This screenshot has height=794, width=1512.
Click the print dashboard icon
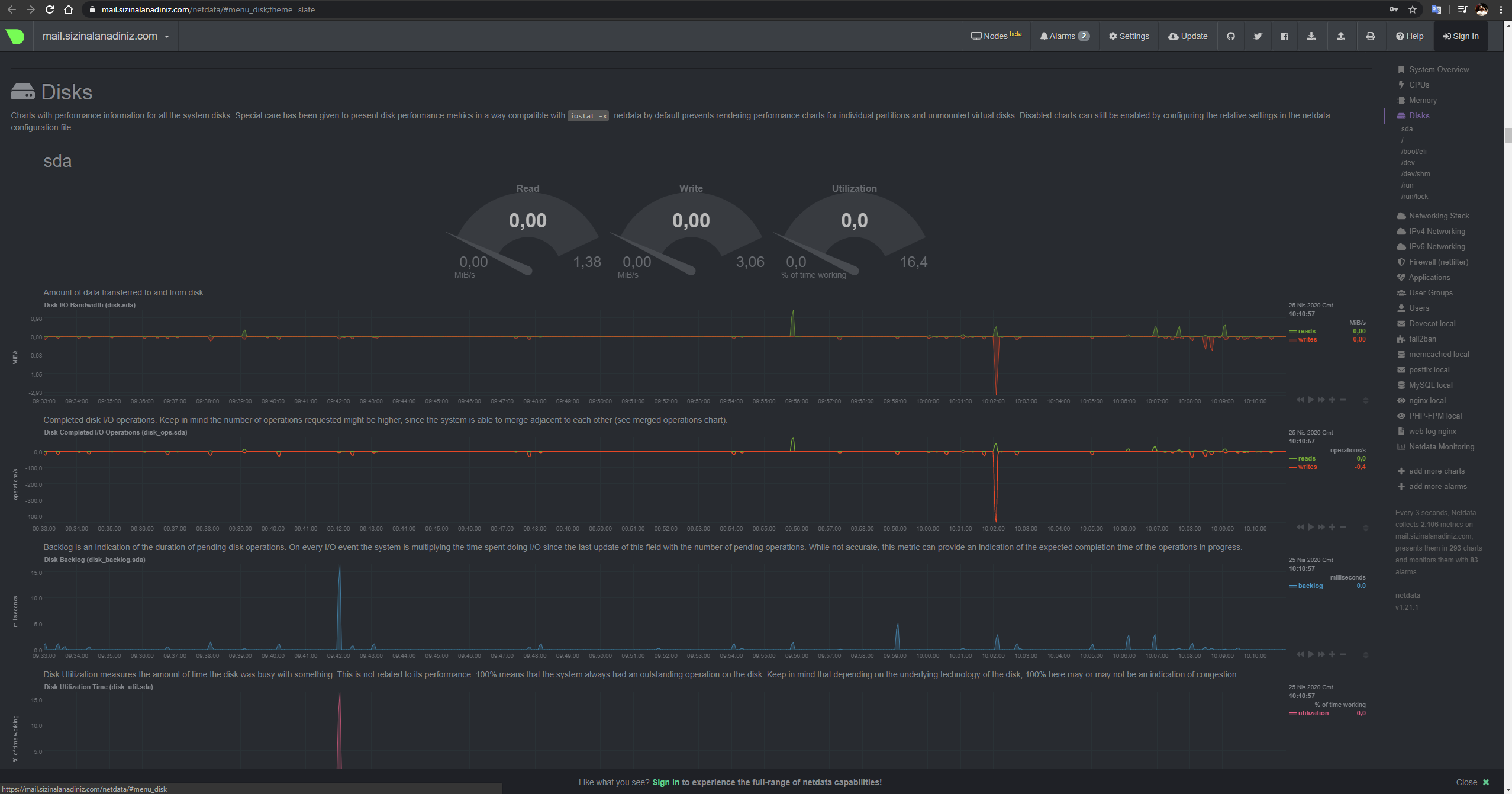coord(1370,36)
